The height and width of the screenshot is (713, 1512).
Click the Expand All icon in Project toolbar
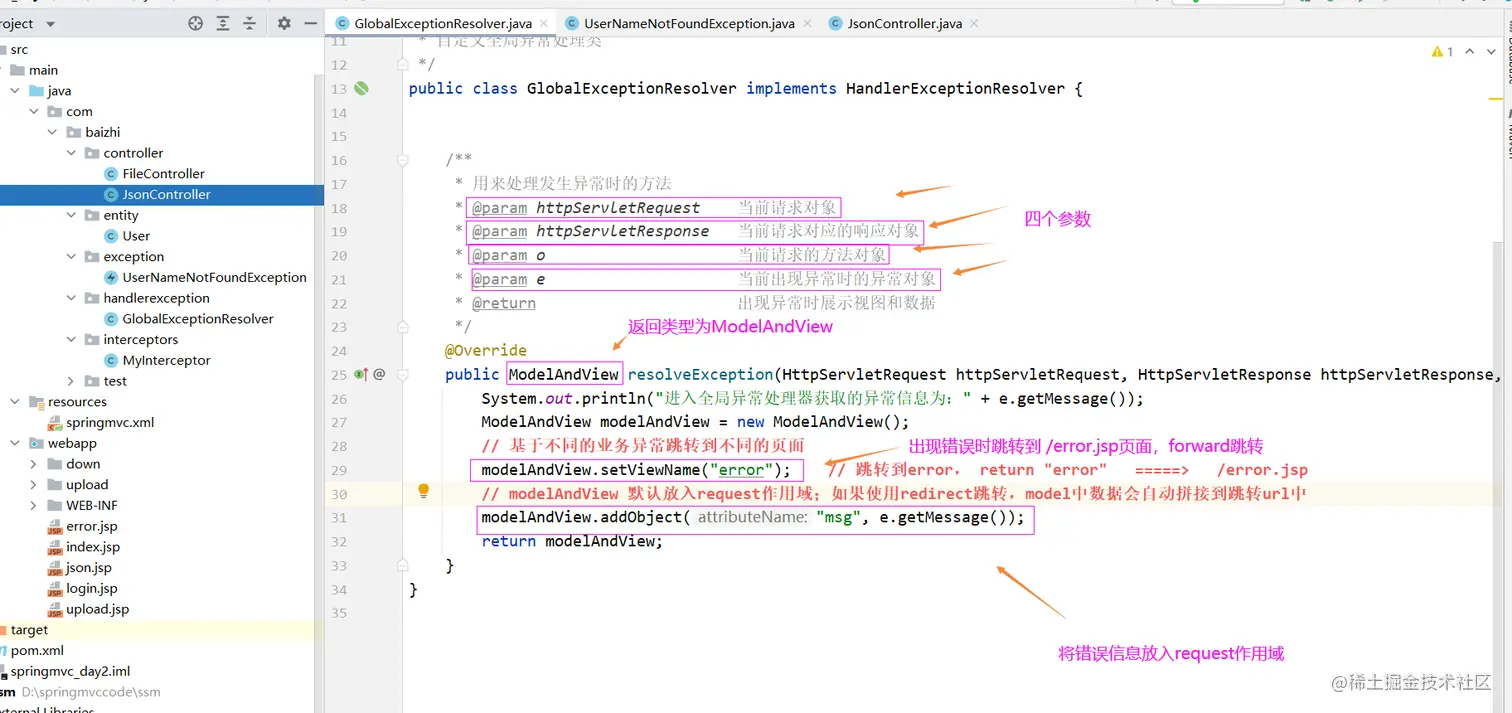point(223,23)
